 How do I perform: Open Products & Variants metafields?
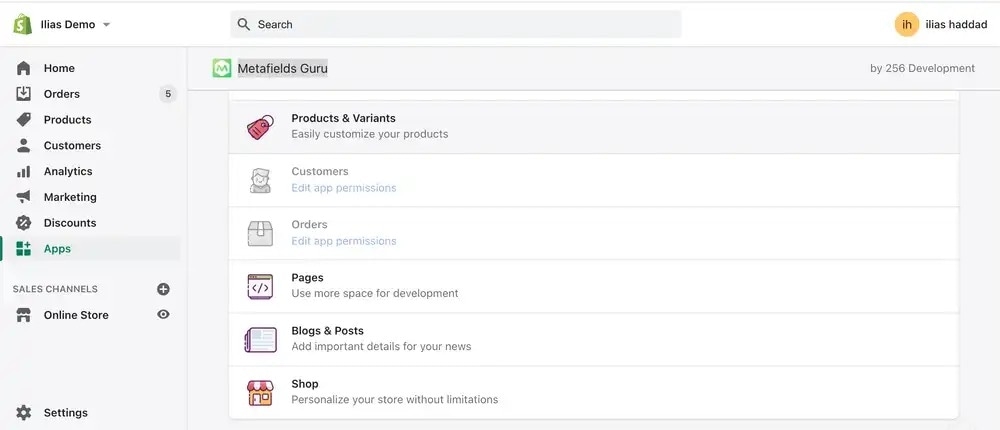593,126
